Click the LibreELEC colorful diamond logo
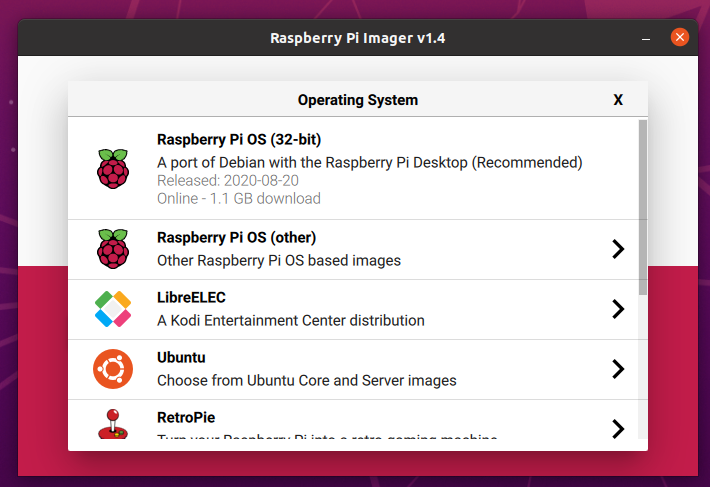The height and width of the screenshot is (487, 710). pos(113,309)
